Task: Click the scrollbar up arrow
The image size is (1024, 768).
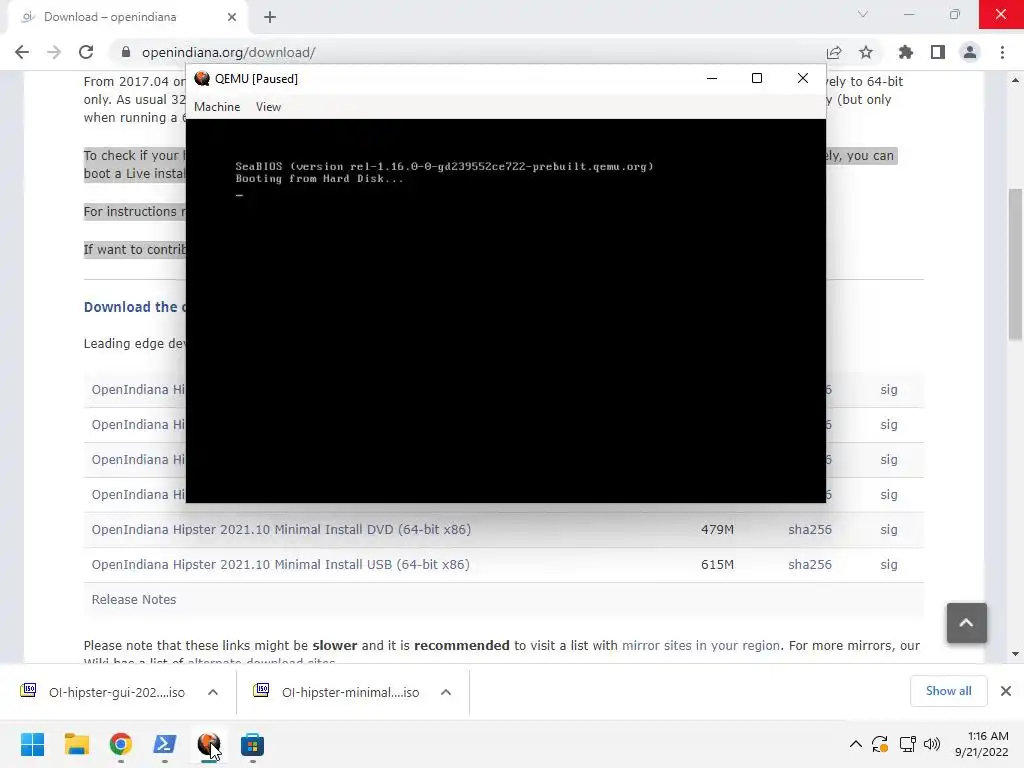Action: point(1016,80)
